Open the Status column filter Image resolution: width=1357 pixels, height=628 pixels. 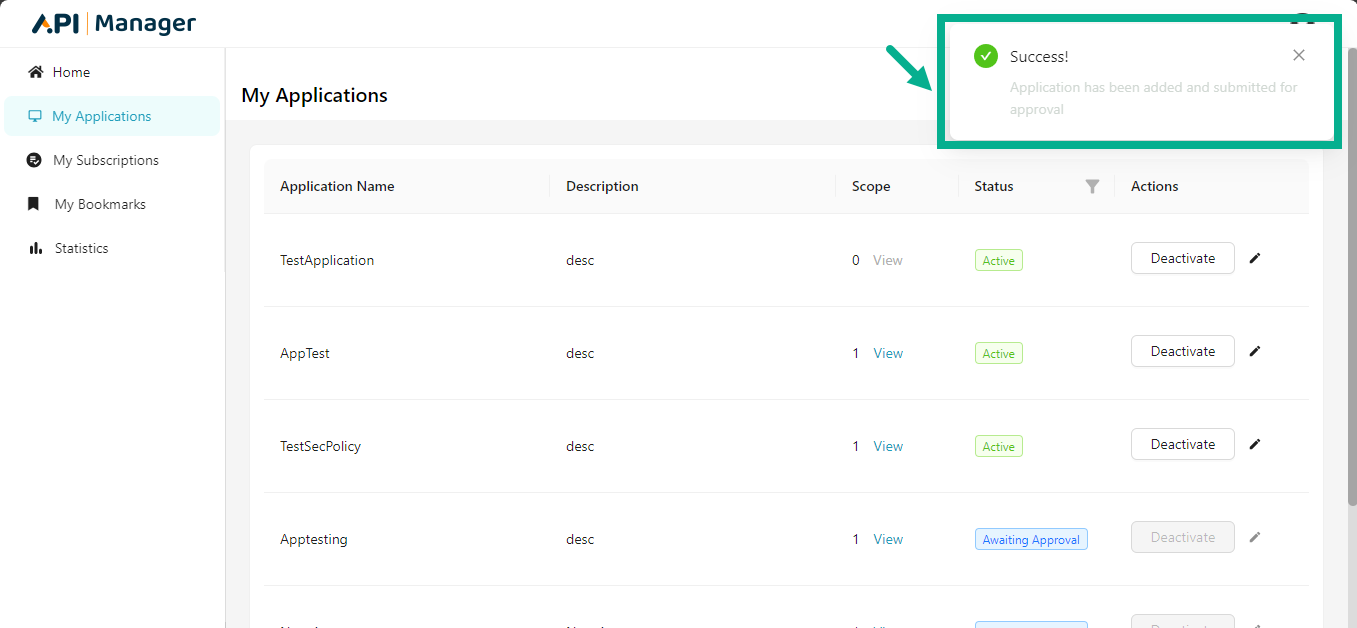(x=1092, y=186)
